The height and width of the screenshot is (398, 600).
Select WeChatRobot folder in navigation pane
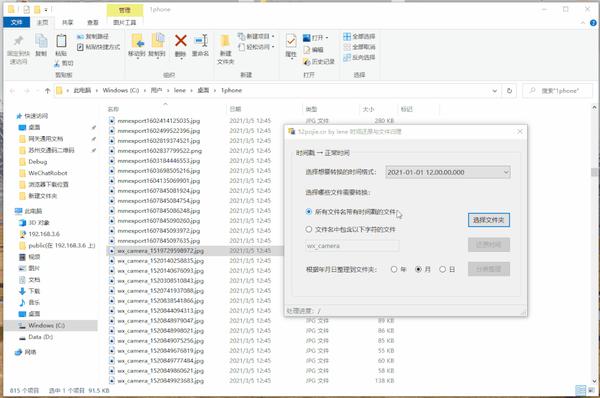[x=48, y=173]
